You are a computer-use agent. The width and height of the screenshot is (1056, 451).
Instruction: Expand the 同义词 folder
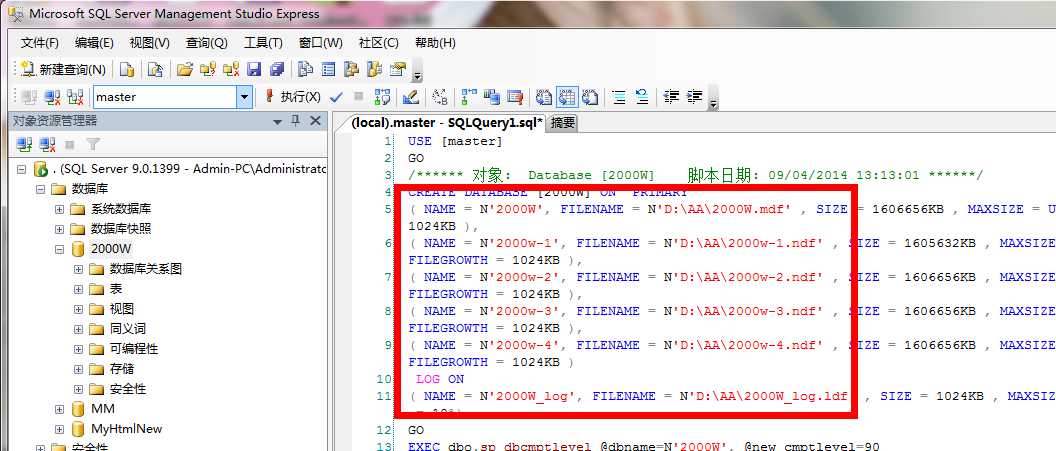(x=78, y=329)
